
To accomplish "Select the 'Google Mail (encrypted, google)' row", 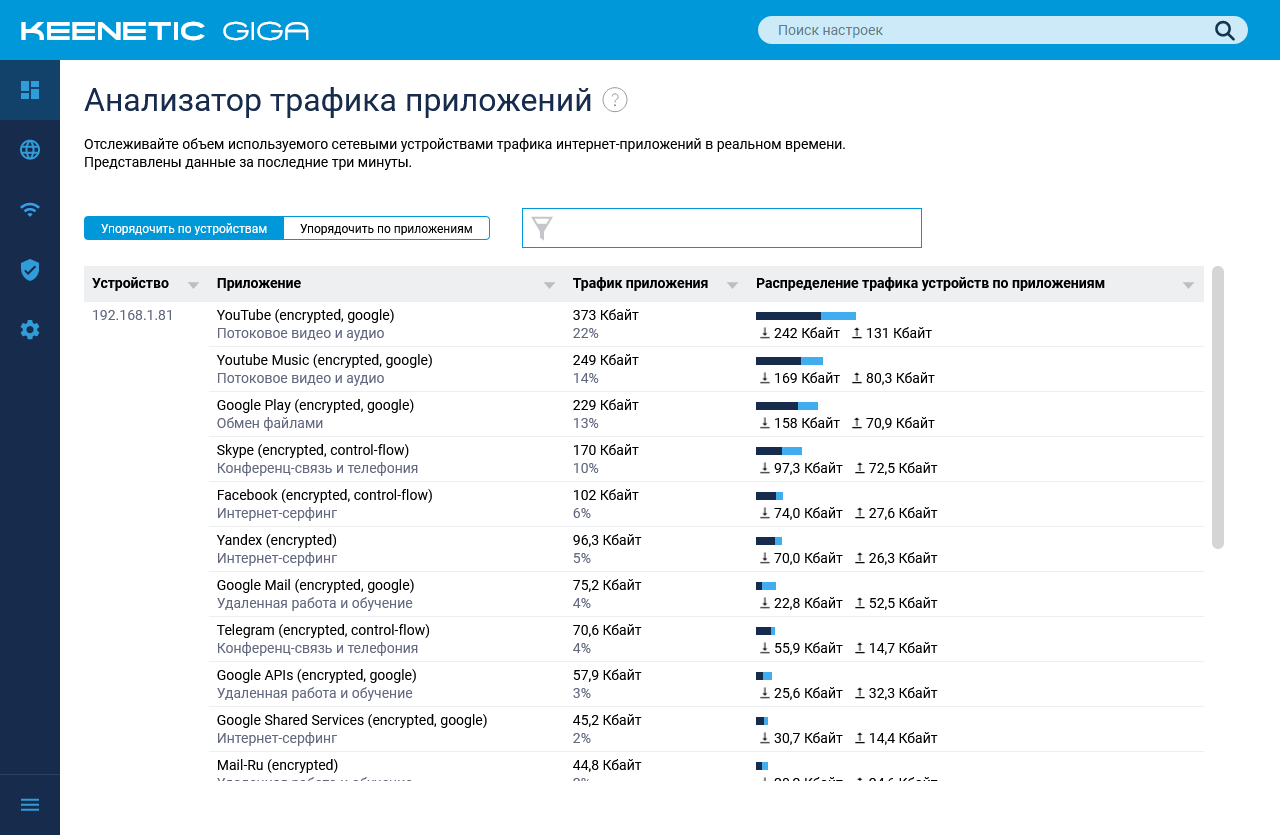I will point(706,594).
